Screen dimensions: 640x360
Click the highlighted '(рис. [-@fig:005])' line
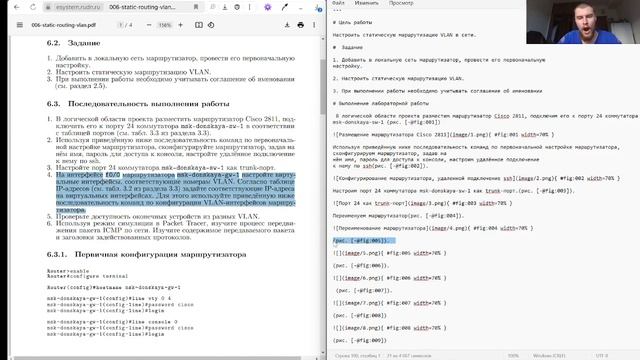(x=364, y=240)
